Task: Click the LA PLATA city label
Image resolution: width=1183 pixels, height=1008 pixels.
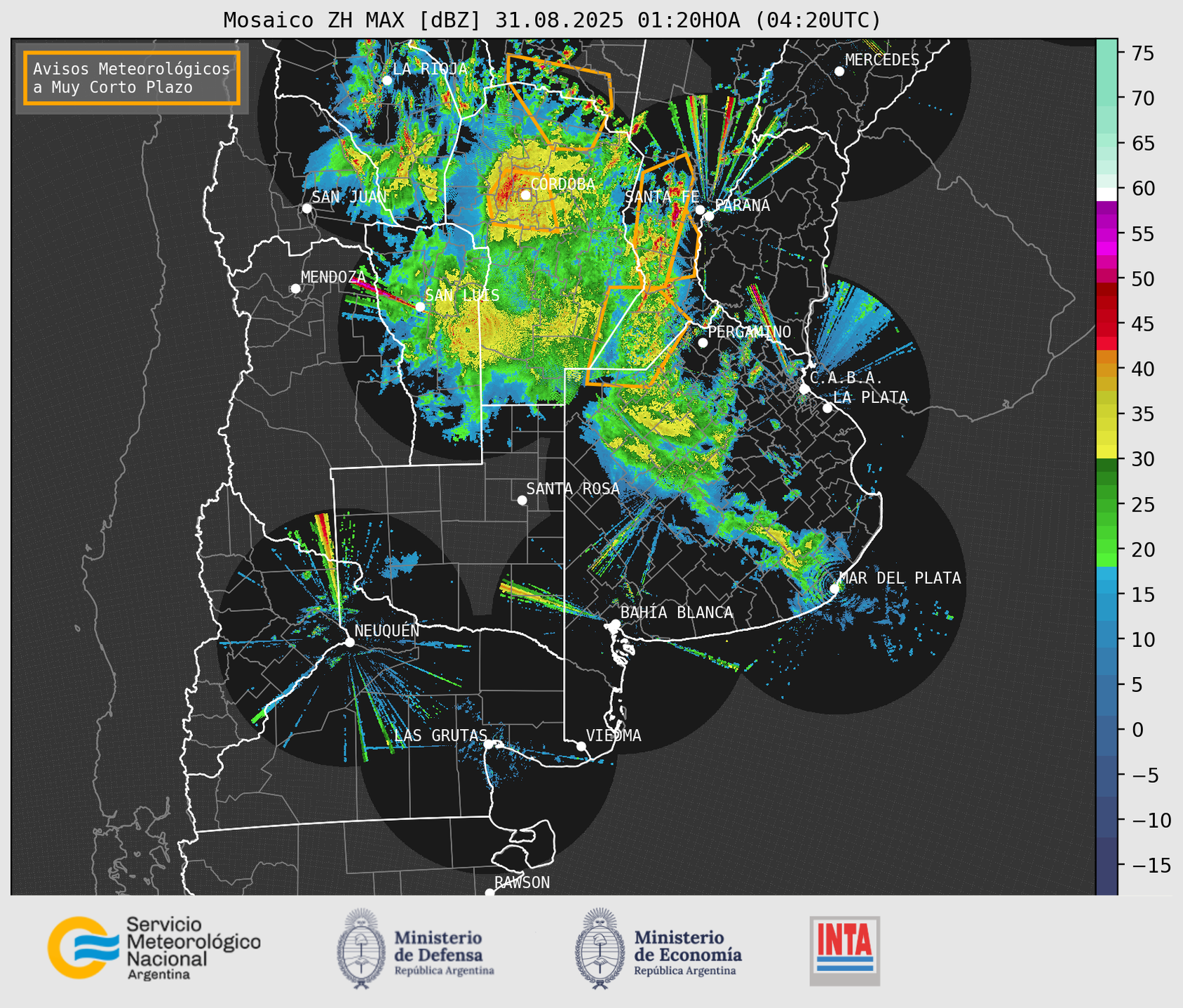Action: [870, 397]
